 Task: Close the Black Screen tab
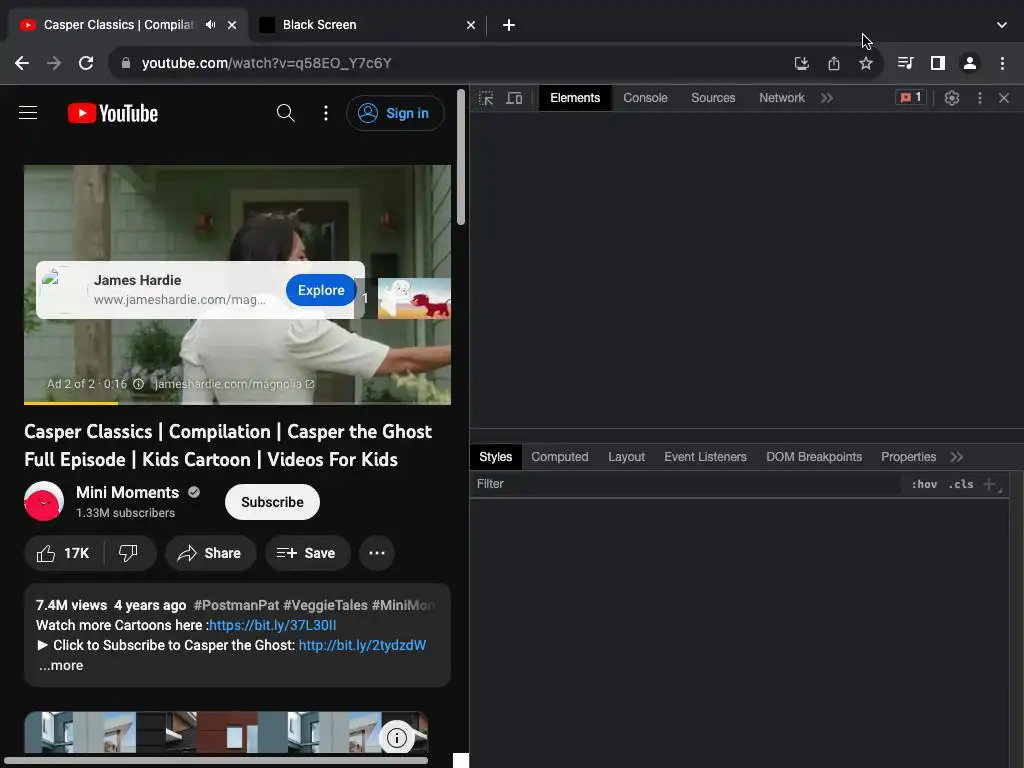[471, 25]
